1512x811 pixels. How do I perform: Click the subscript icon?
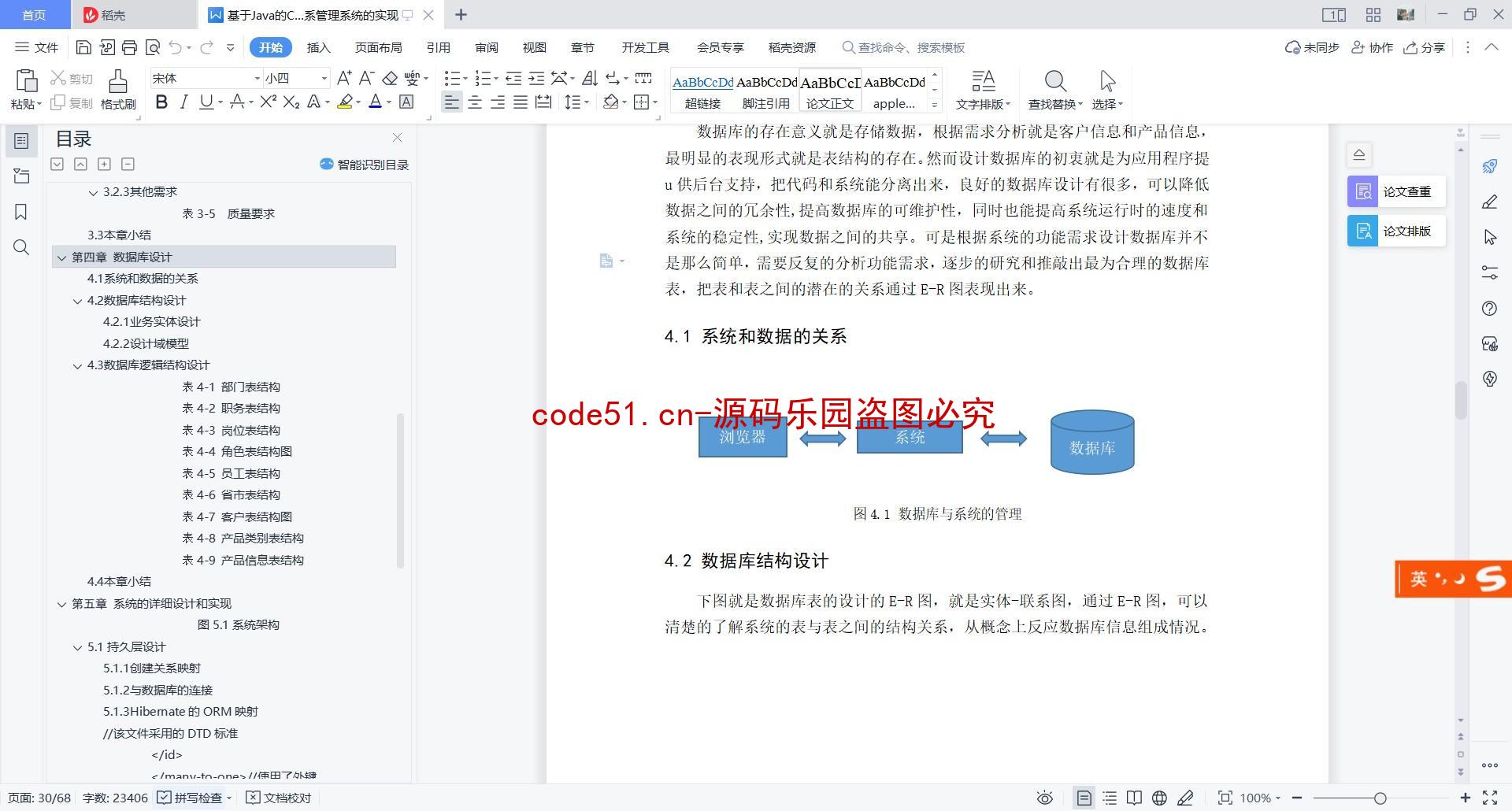point(291,102)
